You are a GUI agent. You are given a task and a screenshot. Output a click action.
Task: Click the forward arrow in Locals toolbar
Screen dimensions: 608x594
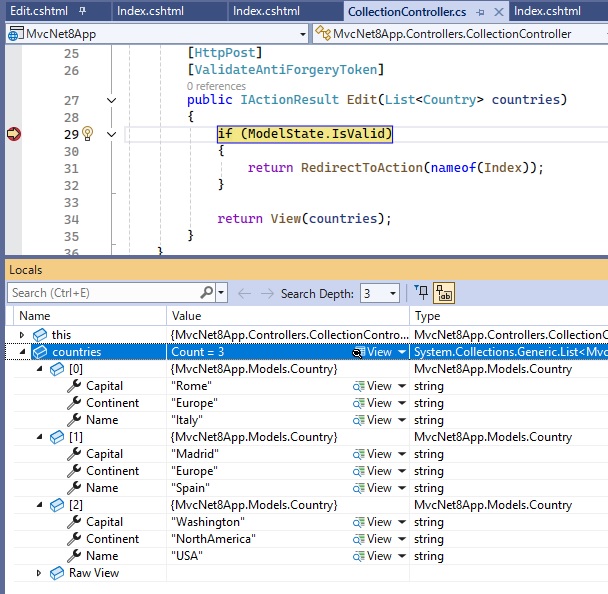click(x=267, y=294)
